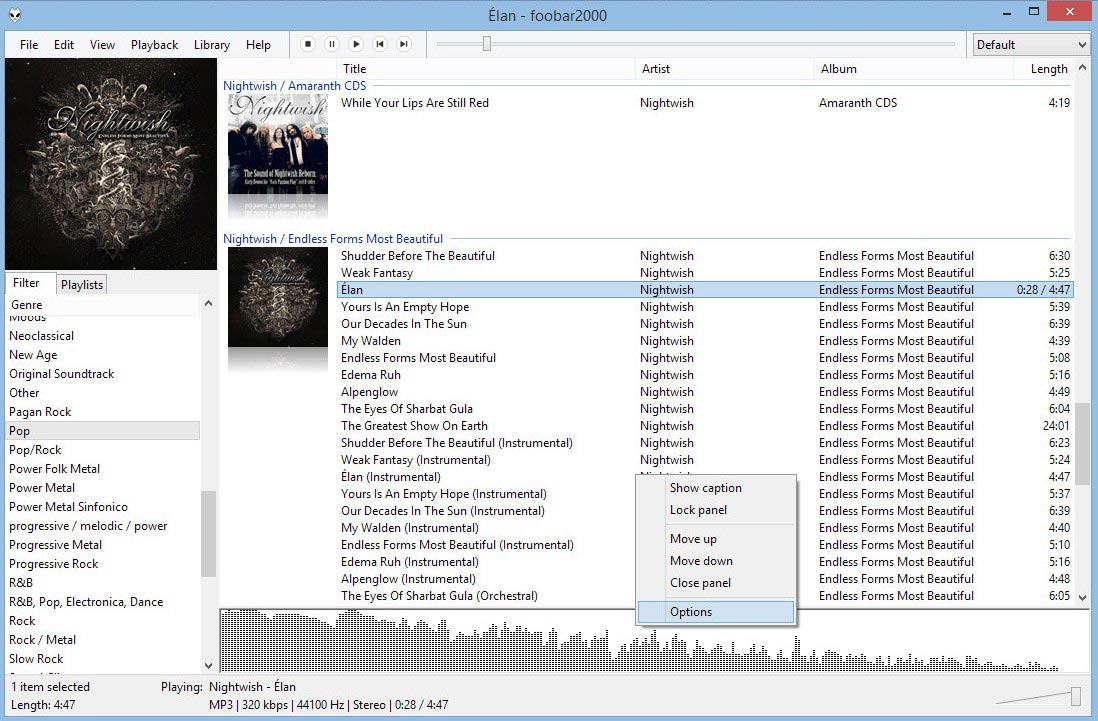The height and width of the screenshot is (721, 1098).
Task: Open Options from context menu
Action: point(716,612)
